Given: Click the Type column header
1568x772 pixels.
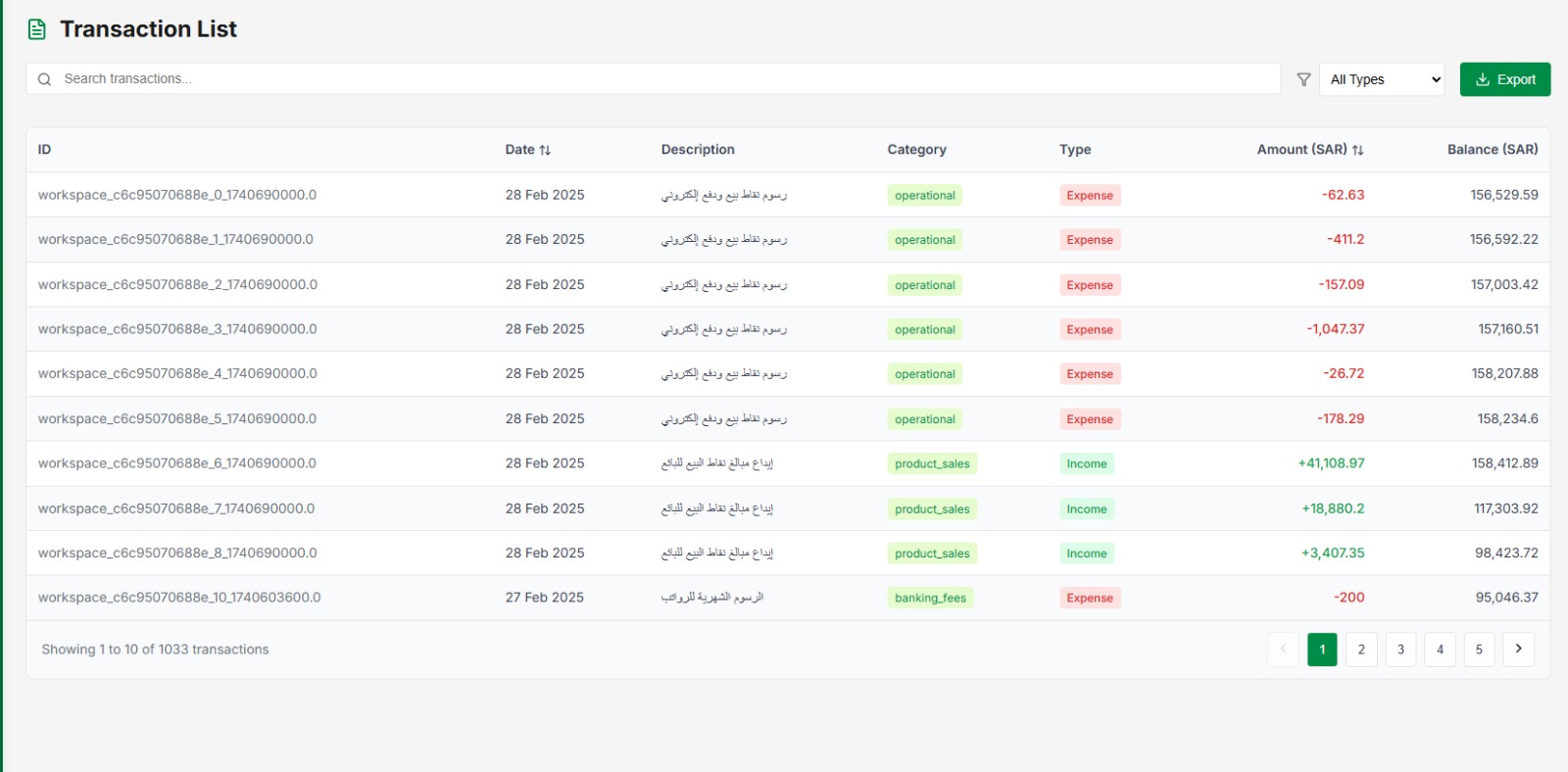Looking at the screenshot, I should [x=1075, y=150].
